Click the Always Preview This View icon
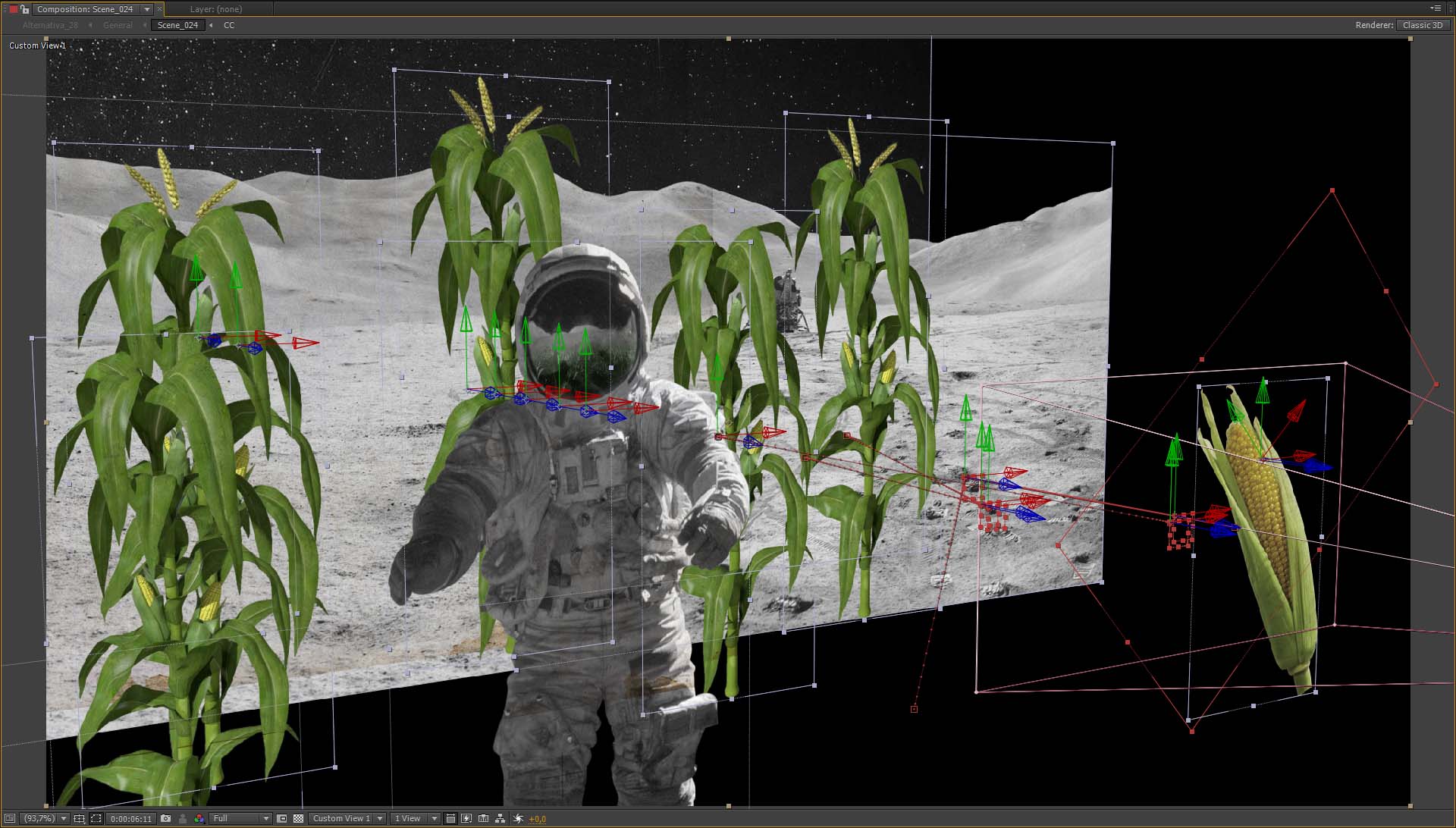Viewport: 1456px width, 828px height. 10,818
